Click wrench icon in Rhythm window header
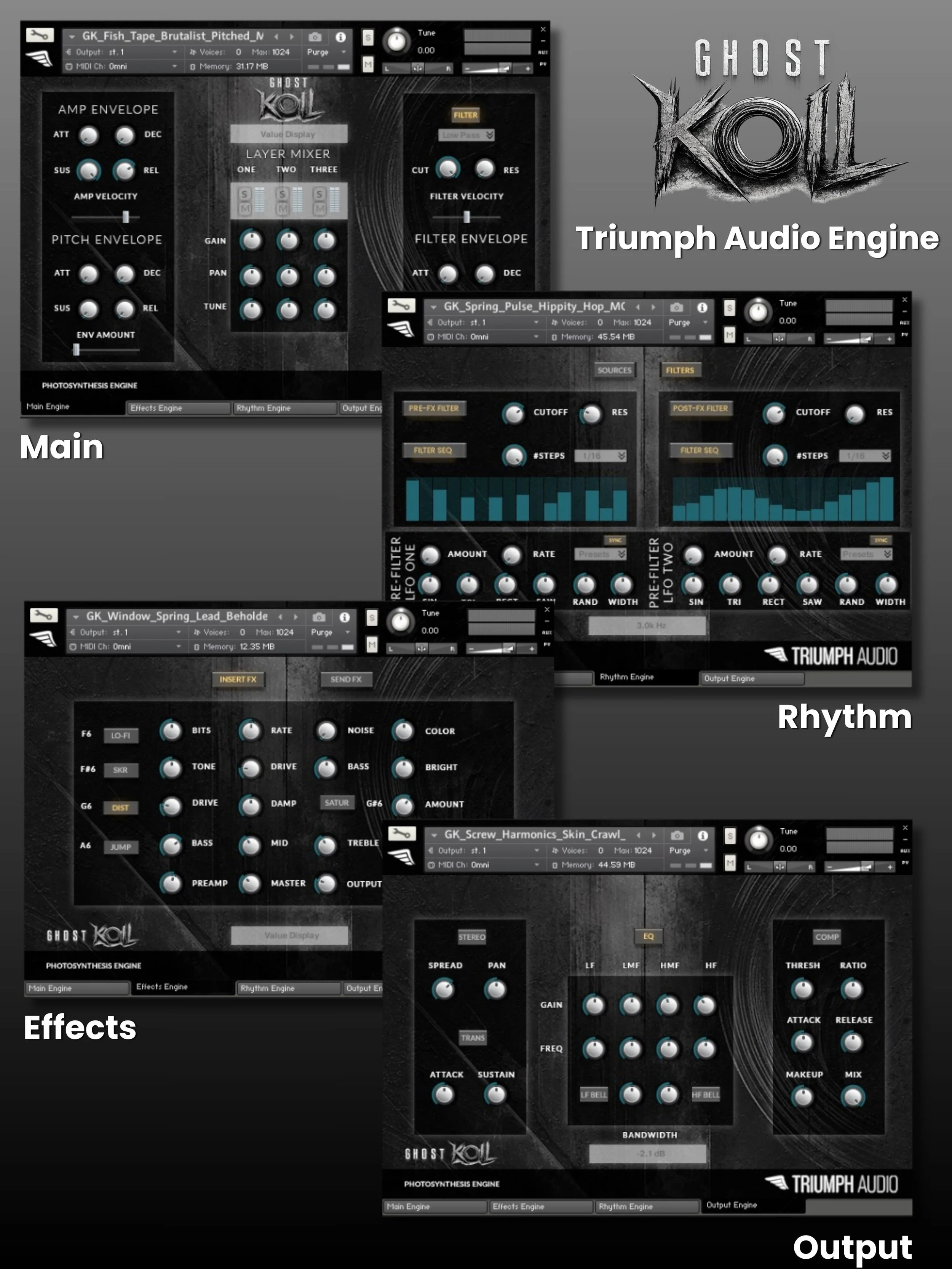This screenshot has width=952, height=1269. [x=402, y=306]
